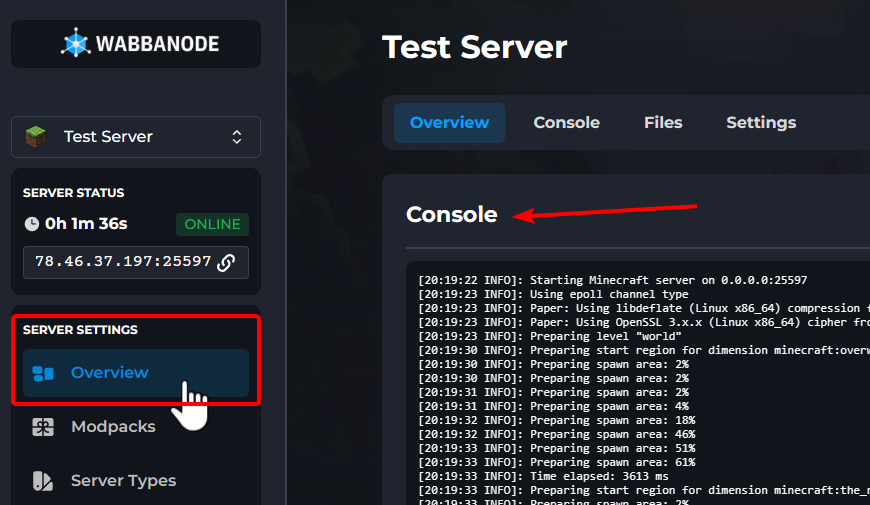Open Overview in the sidebar
The image size is (870, 505).
(136, 373)
